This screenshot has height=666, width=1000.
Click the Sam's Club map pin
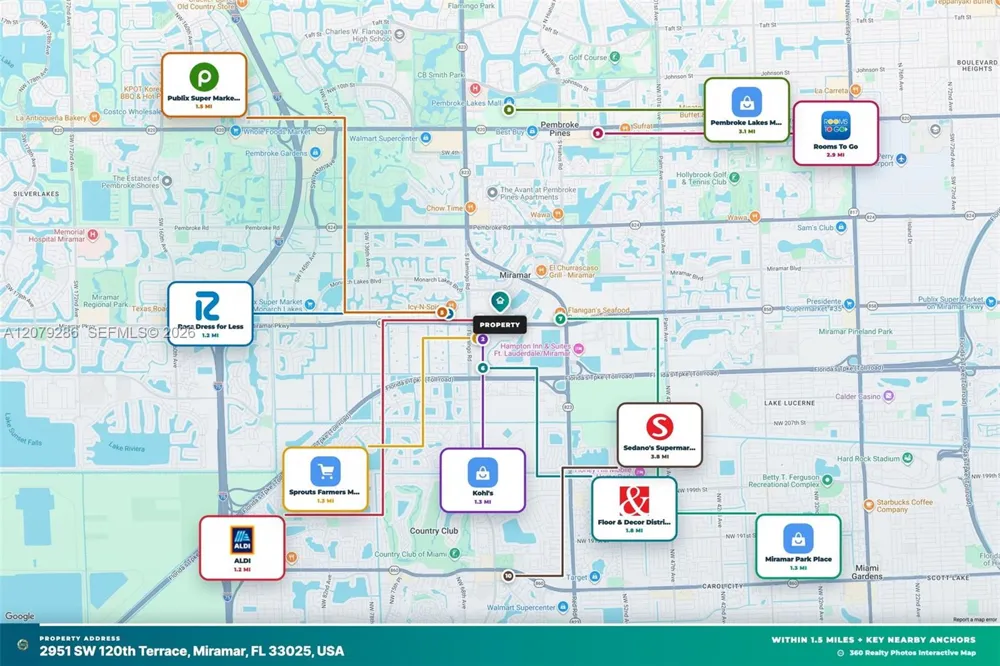(x=841, y=227)
